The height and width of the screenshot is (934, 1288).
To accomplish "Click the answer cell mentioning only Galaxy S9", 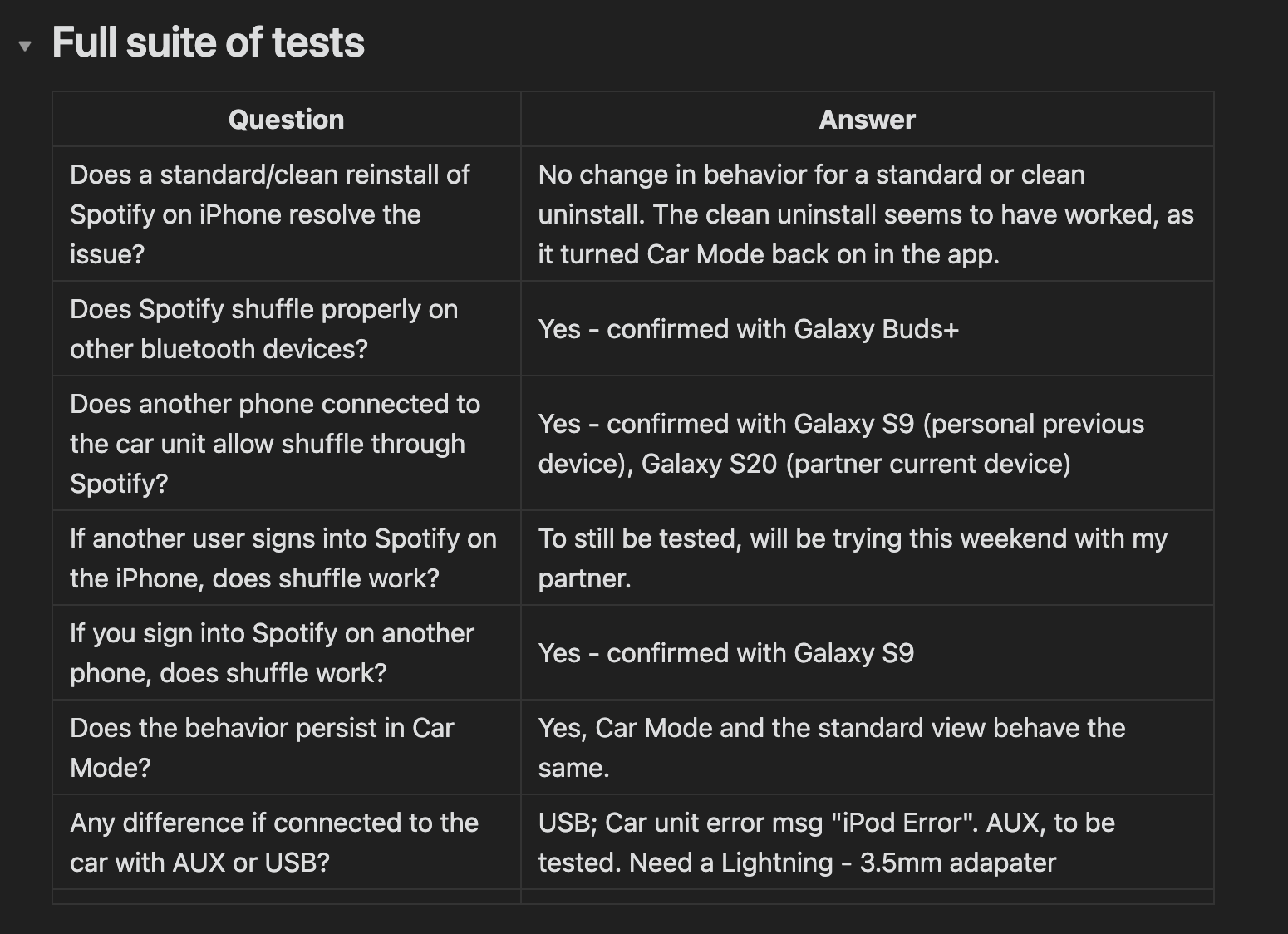I will [867, 653].
